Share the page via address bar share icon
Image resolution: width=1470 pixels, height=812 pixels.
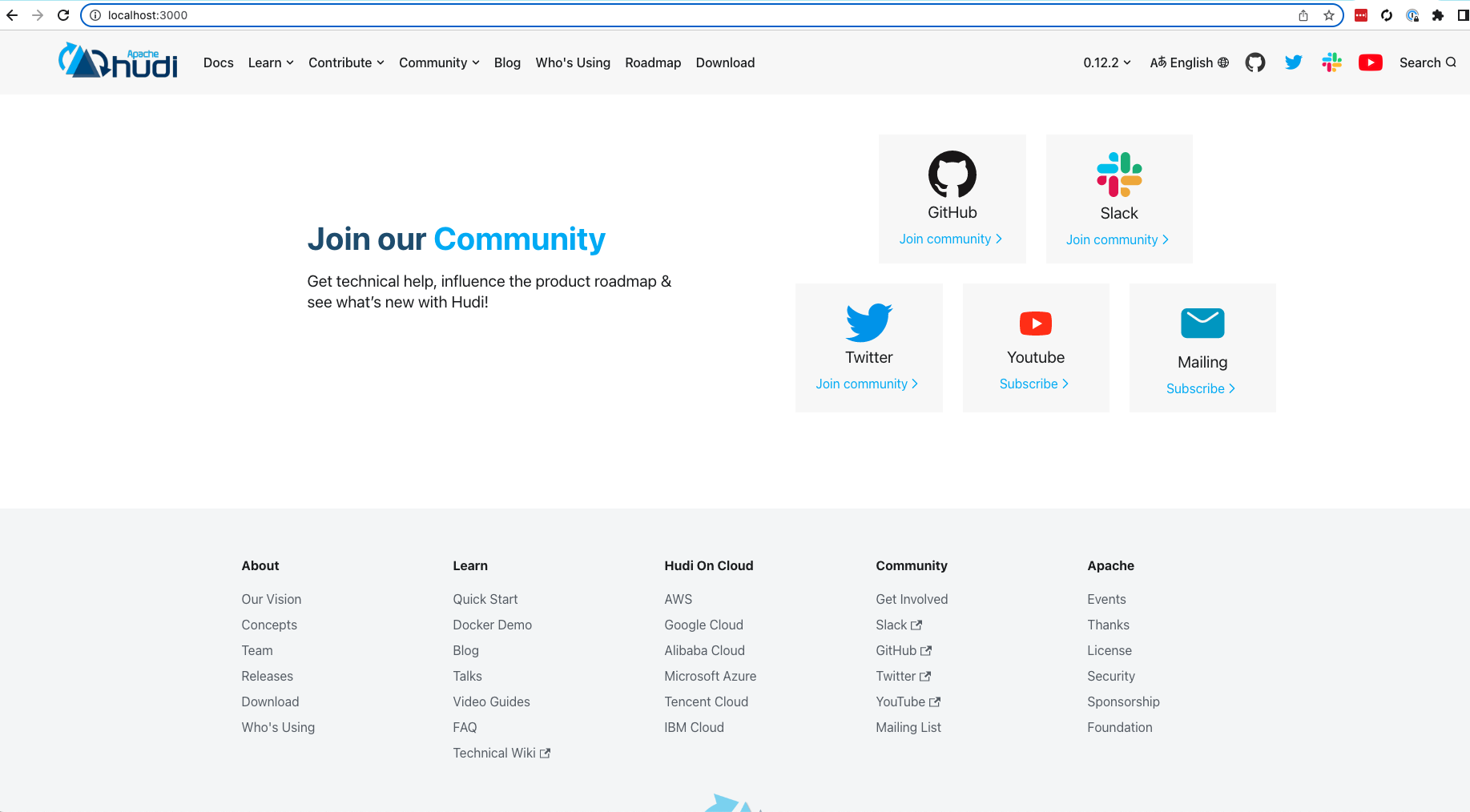[1303, 15]
